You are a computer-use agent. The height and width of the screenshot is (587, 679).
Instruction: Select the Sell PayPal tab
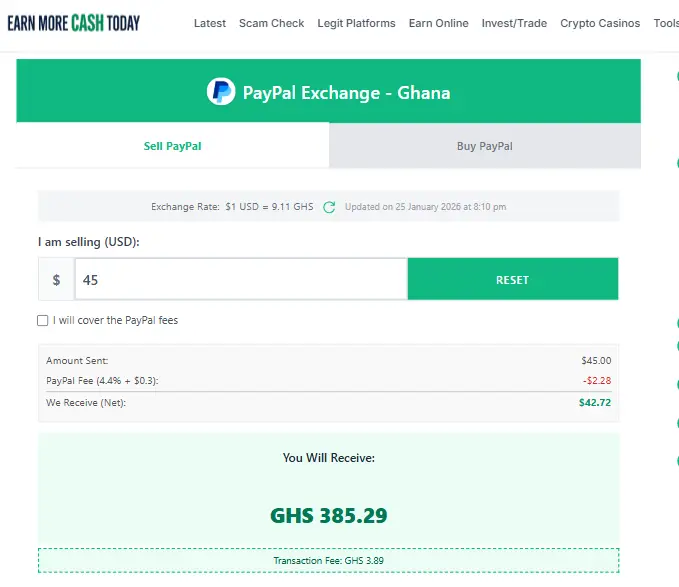pyautogui.click(x=172, y=146)
